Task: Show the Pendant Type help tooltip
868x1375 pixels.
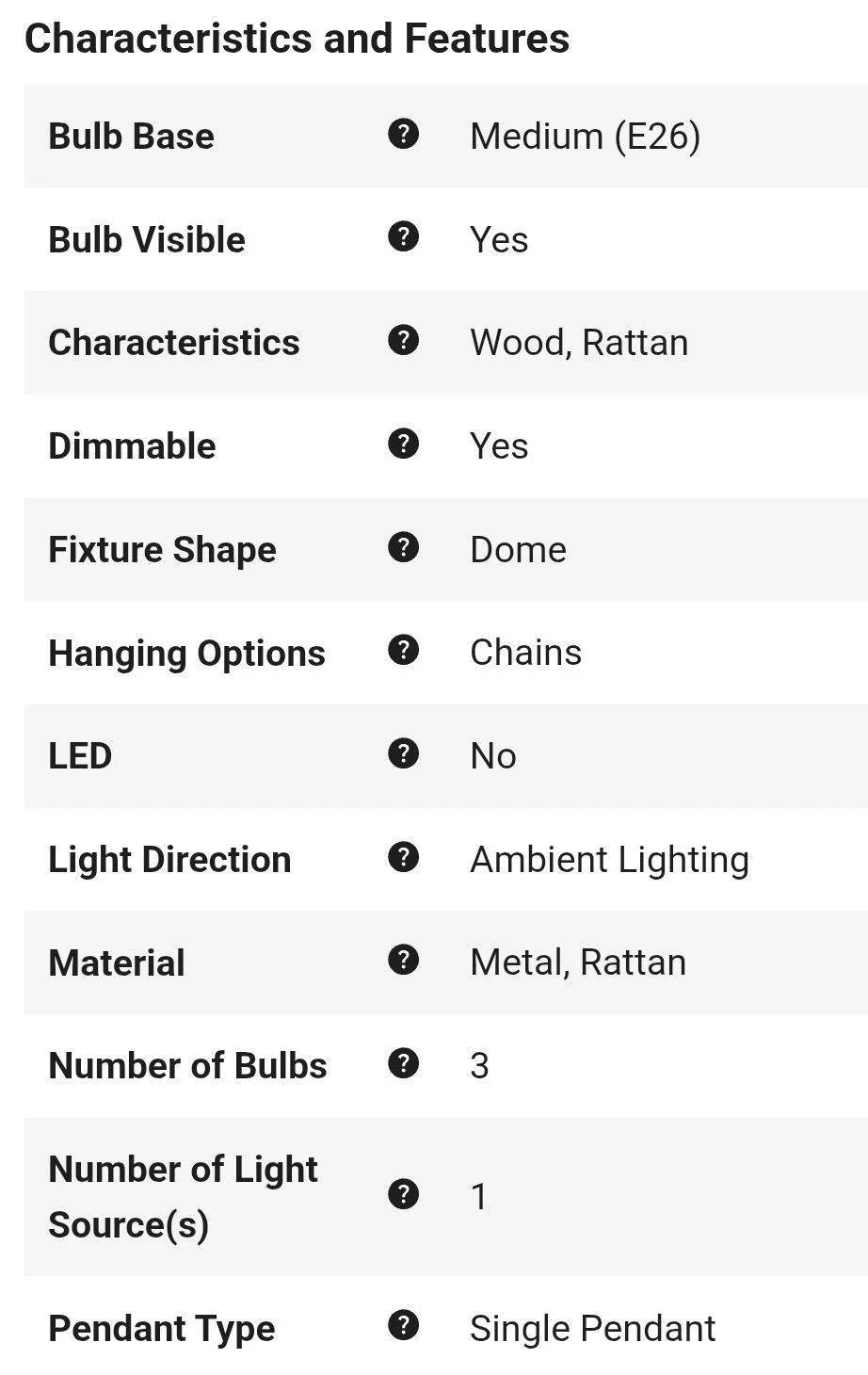Action: pos(403,1326)
